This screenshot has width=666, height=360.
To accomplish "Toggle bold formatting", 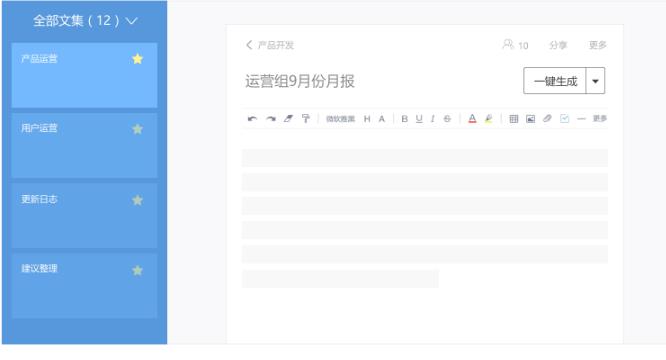I will (404, 119).
